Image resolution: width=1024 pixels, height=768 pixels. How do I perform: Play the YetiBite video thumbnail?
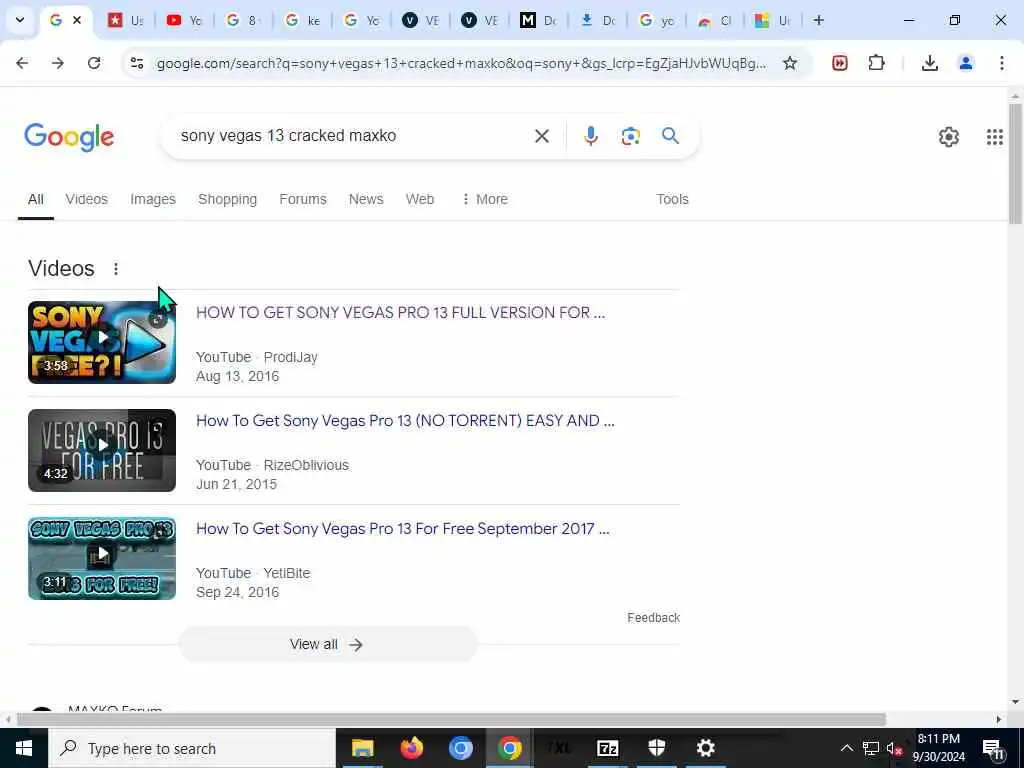click(x=102, y=558)
